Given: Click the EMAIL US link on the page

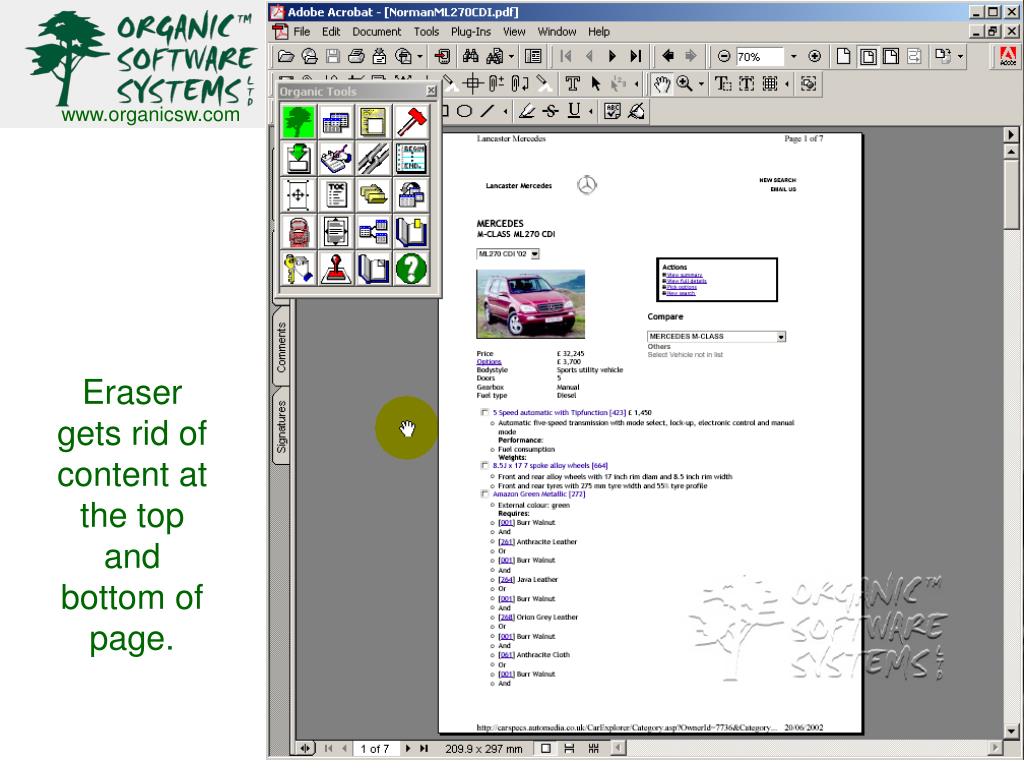Looking at the screenshot, I should 783,189.
